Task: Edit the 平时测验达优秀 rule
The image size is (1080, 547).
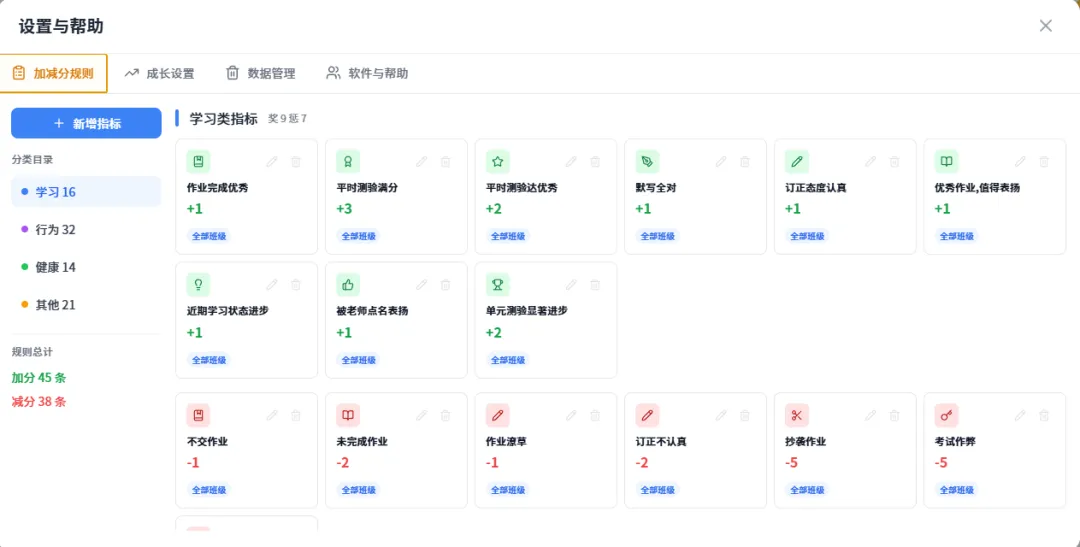Action: point(571,162)
